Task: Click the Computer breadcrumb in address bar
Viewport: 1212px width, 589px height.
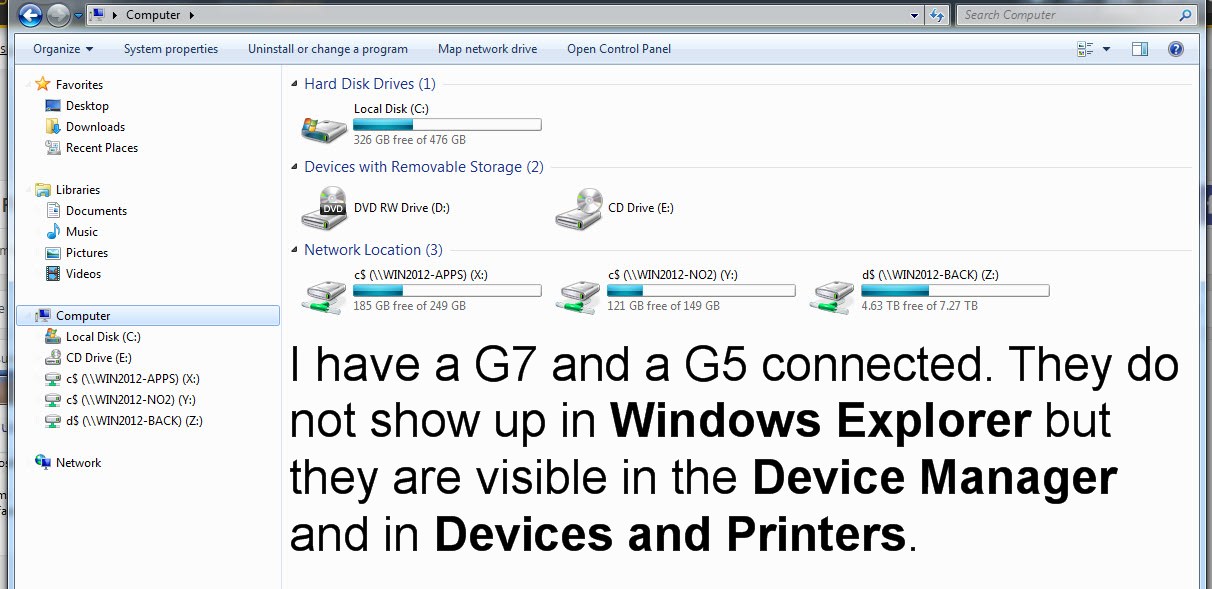Action: (x=153, y=15)
